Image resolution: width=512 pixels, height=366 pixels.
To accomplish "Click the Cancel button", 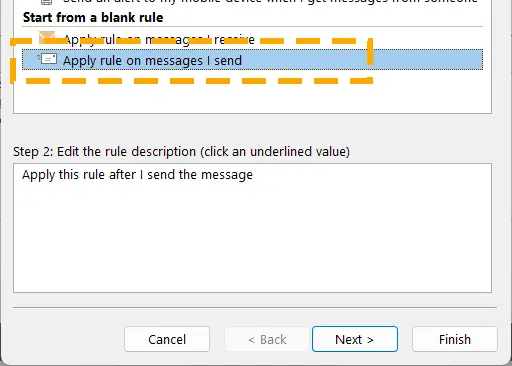I will pos(167,339).
